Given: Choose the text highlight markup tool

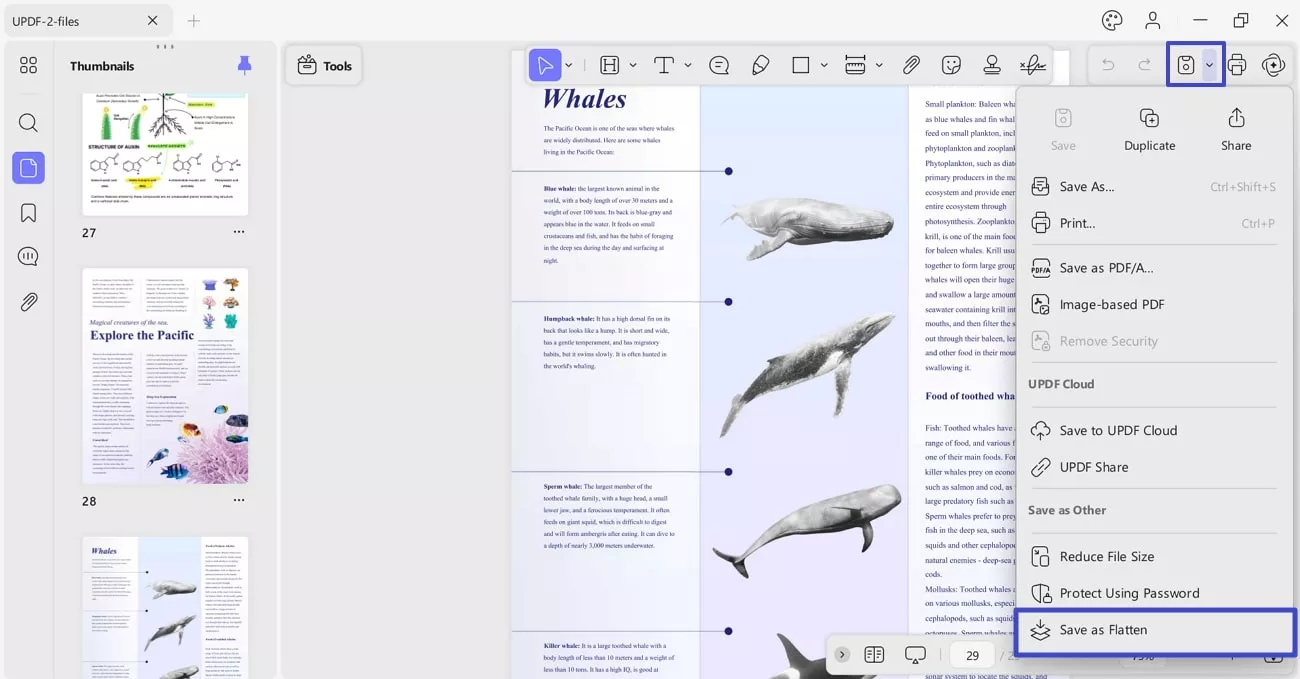Looking at the screenshot, I should tap(609, 65).
